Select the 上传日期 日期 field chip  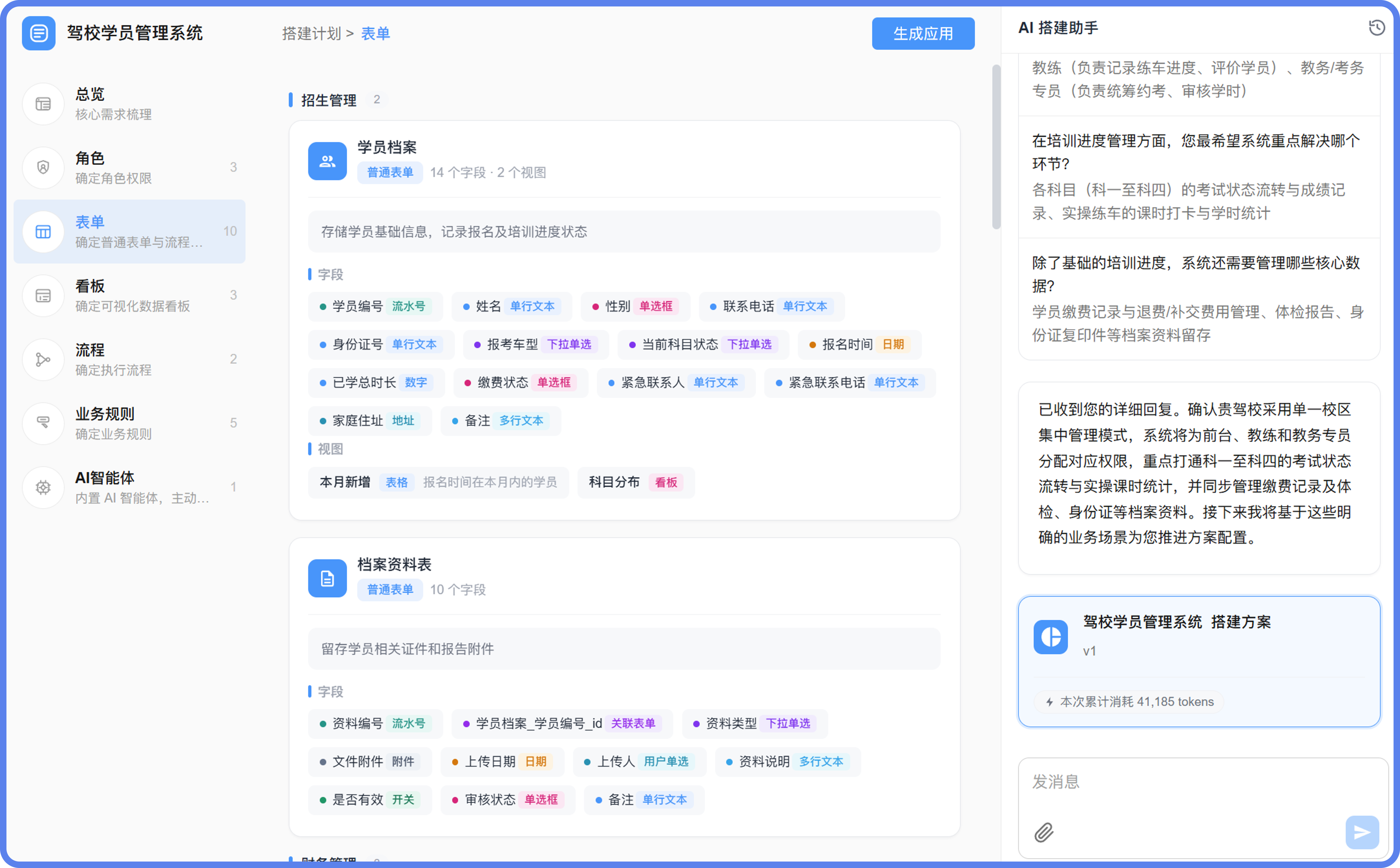pyautogui.click(x=502, y=762)
